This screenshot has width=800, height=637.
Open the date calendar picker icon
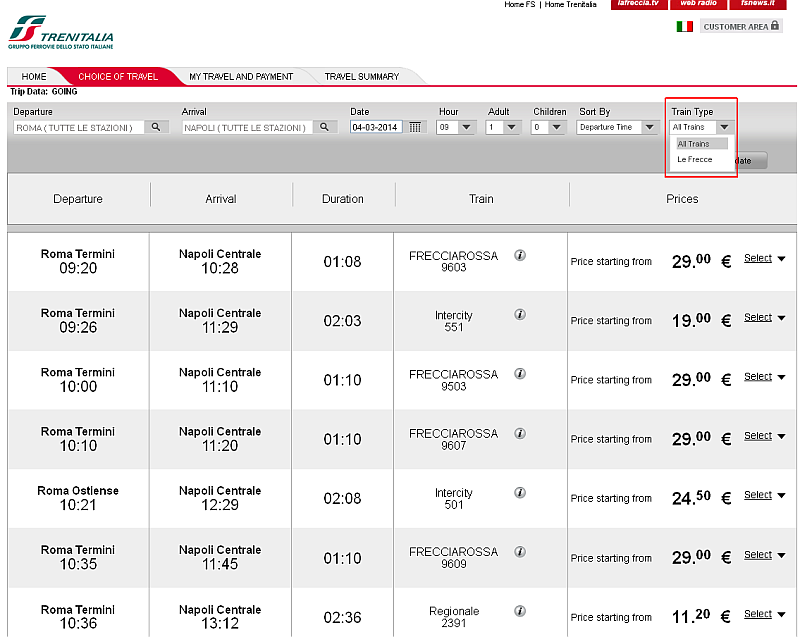coord(415,127)
